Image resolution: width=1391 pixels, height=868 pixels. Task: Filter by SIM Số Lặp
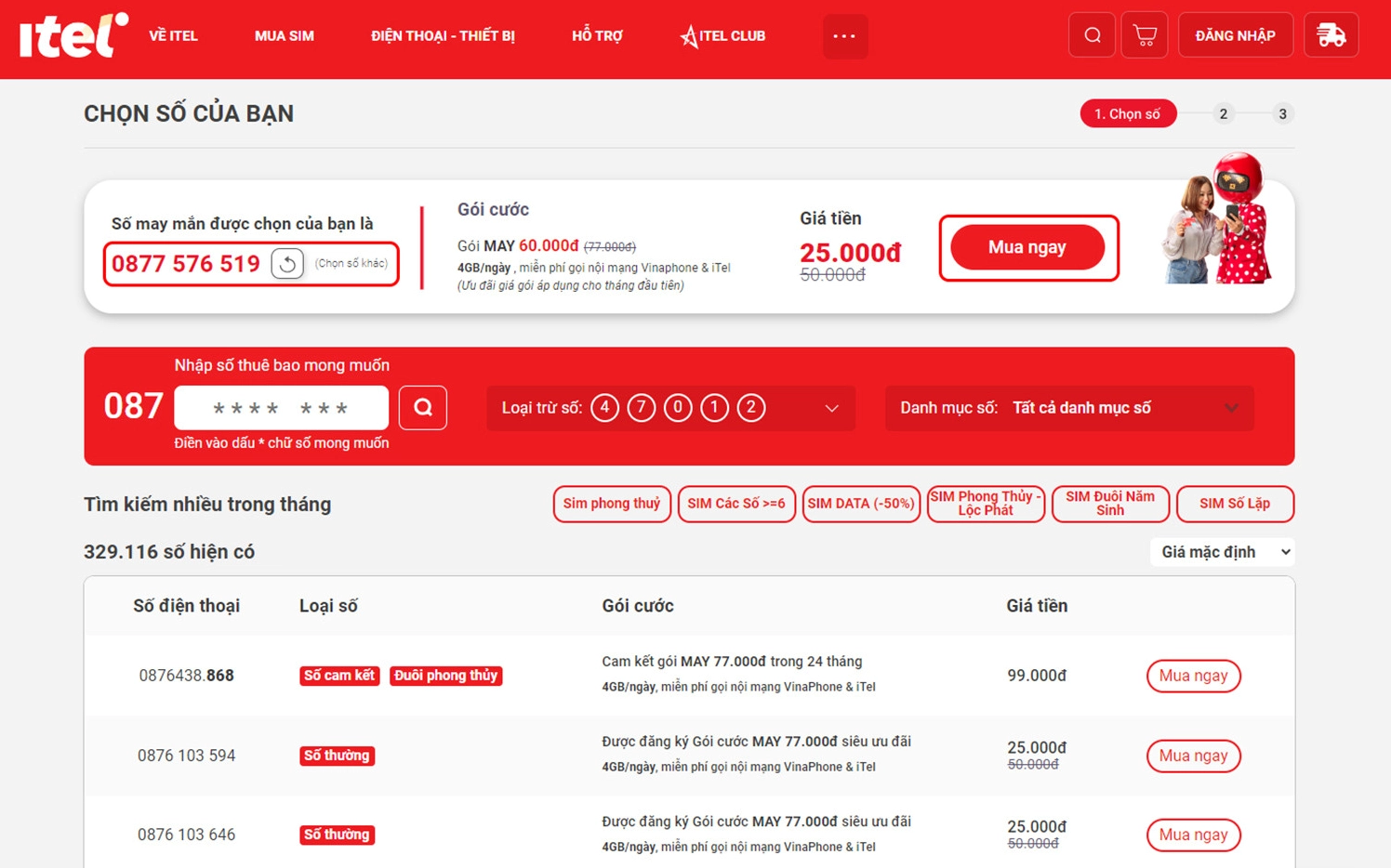(x=1235, y=504)
